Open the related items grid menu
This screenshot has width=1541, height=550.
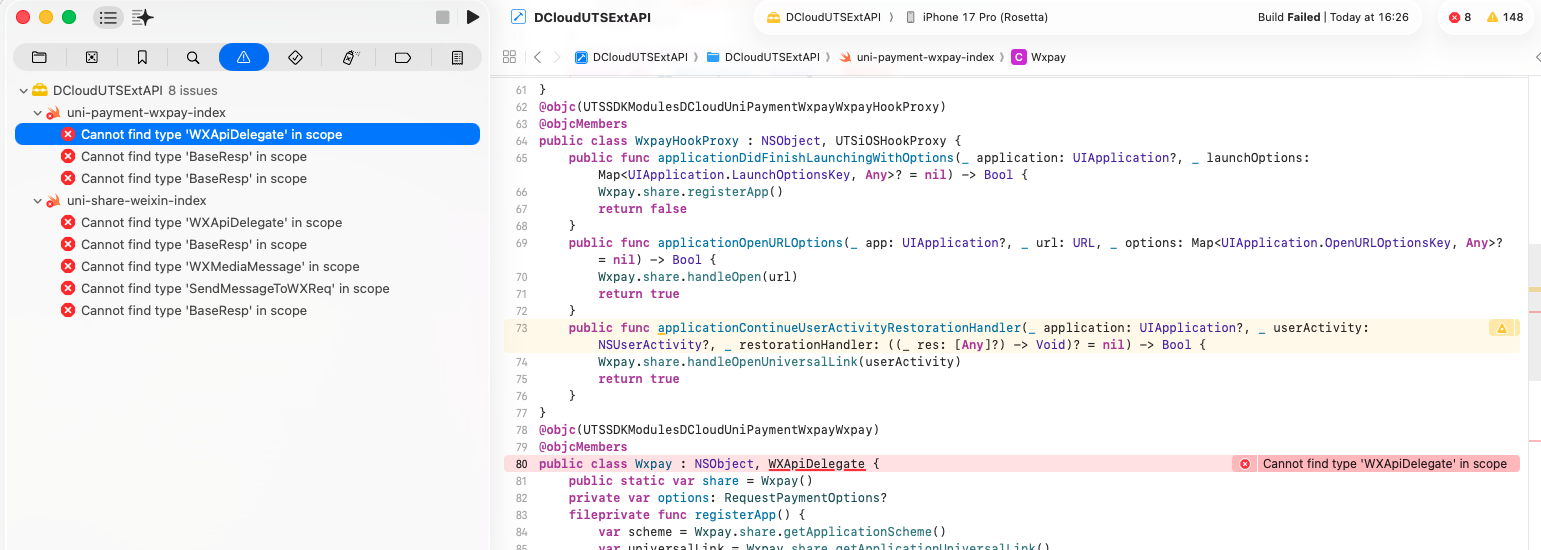click(509, 57)
